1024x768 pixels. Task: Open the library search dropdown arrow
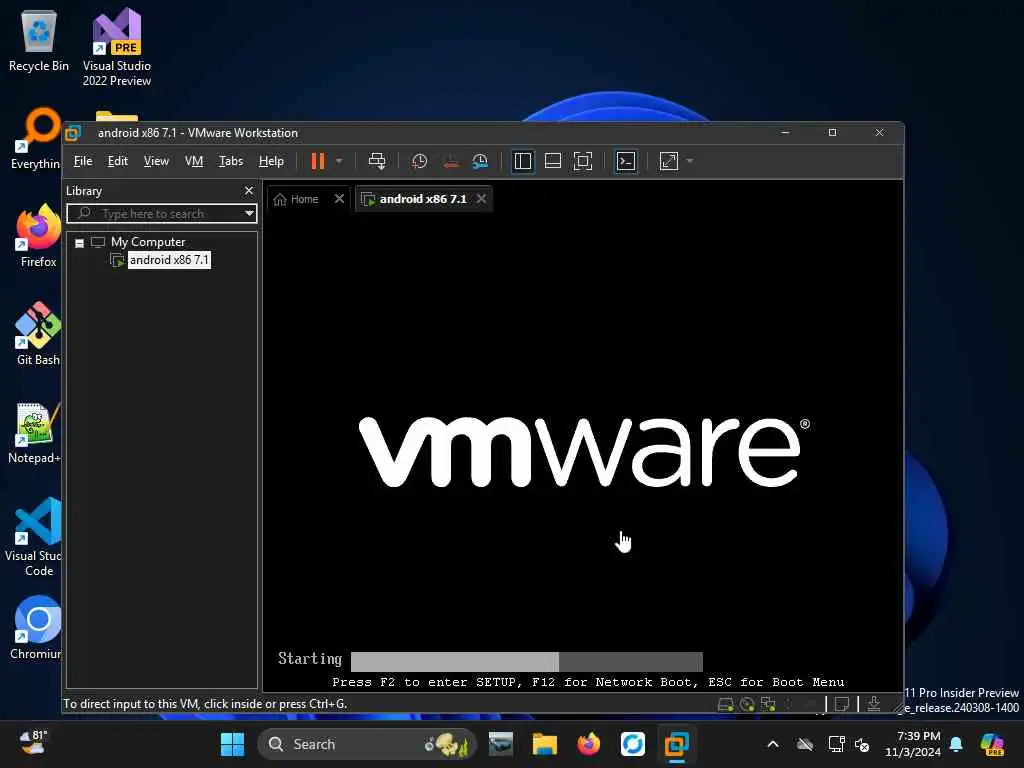[x=249, y=214]
